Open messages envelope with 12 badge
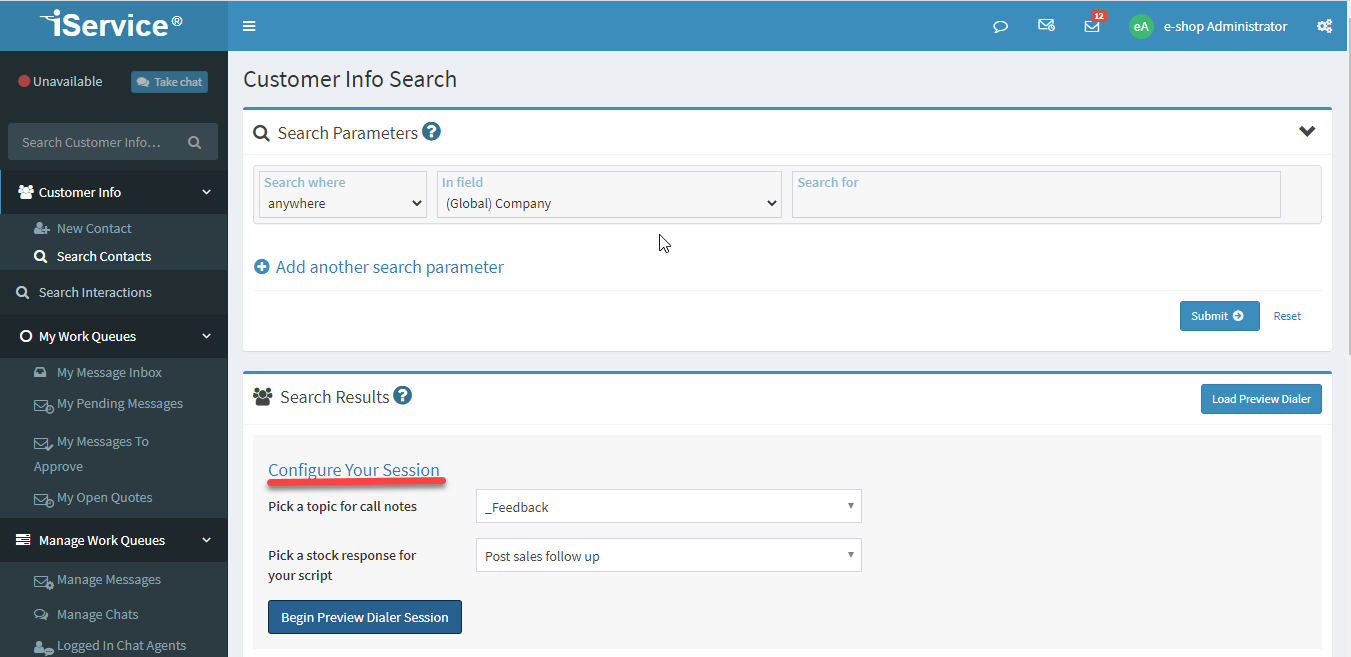The height and width of the screenshot is (657, 1351). click(1093, 24)
